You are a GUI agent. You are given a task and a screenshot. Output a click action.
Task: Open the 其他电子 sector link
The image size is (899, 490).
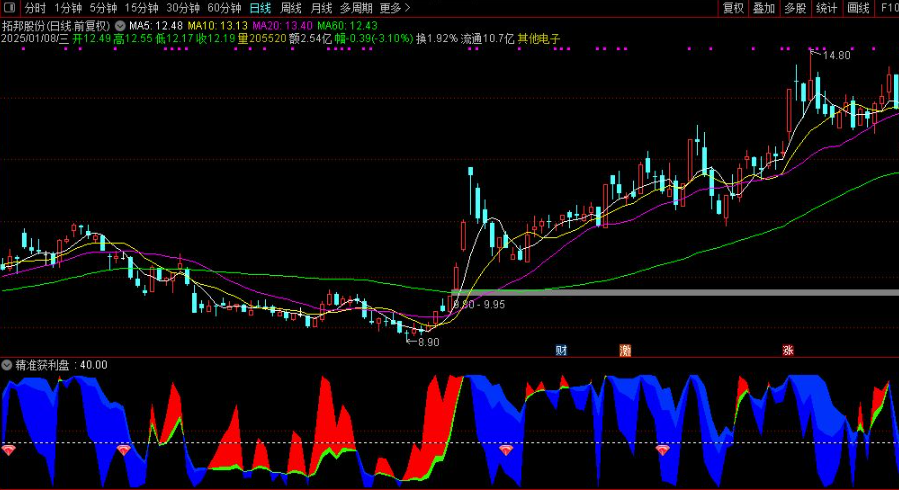coord(539,38)
